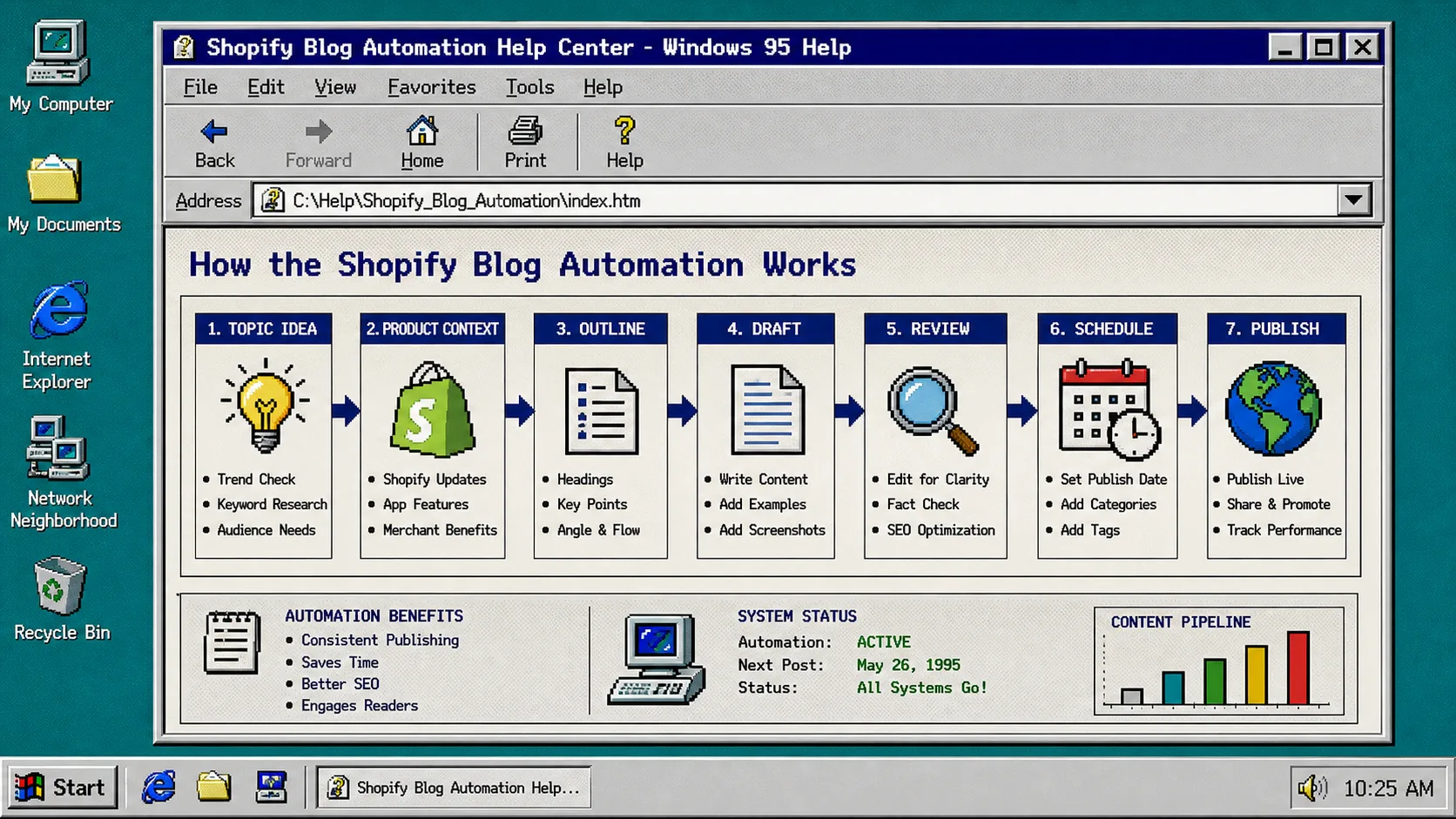Click the 10:25 AM taskbar clock
This screenshot has height=819, width=1456.
pos(1388,789)
